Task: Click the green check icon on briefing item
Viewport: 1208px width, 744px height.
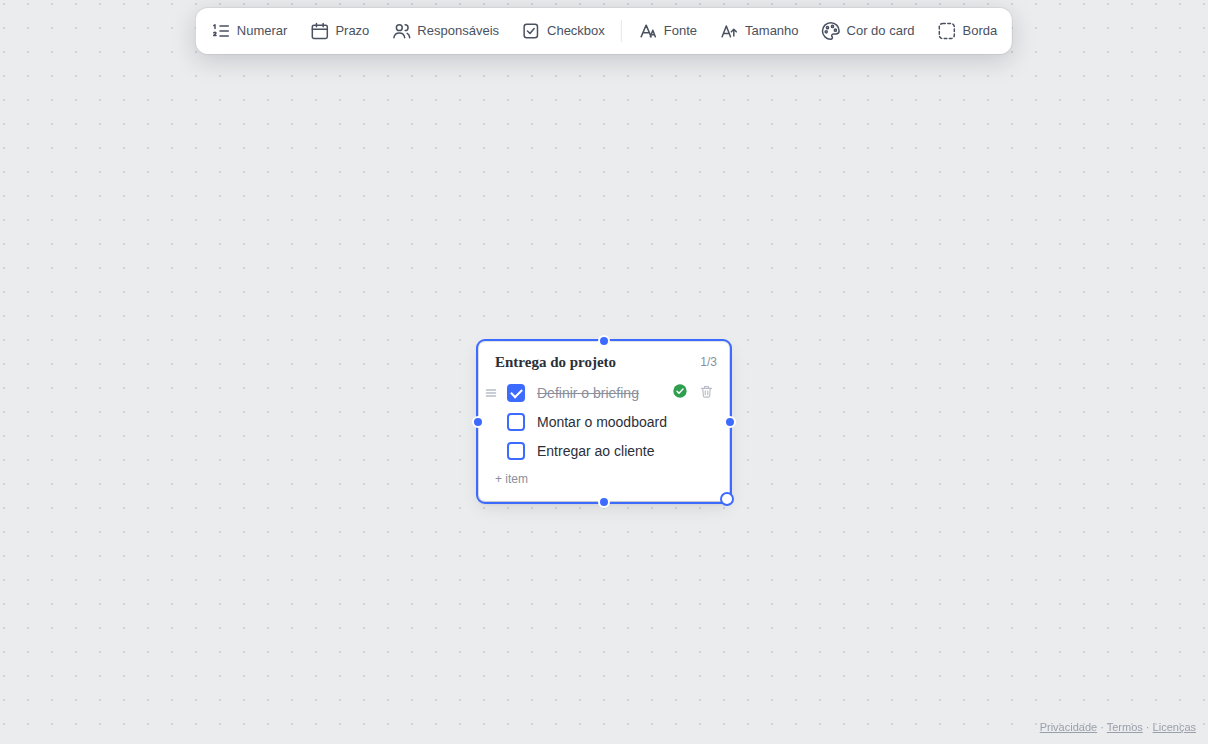Action: pyautogui.click(x=680, y=391)
